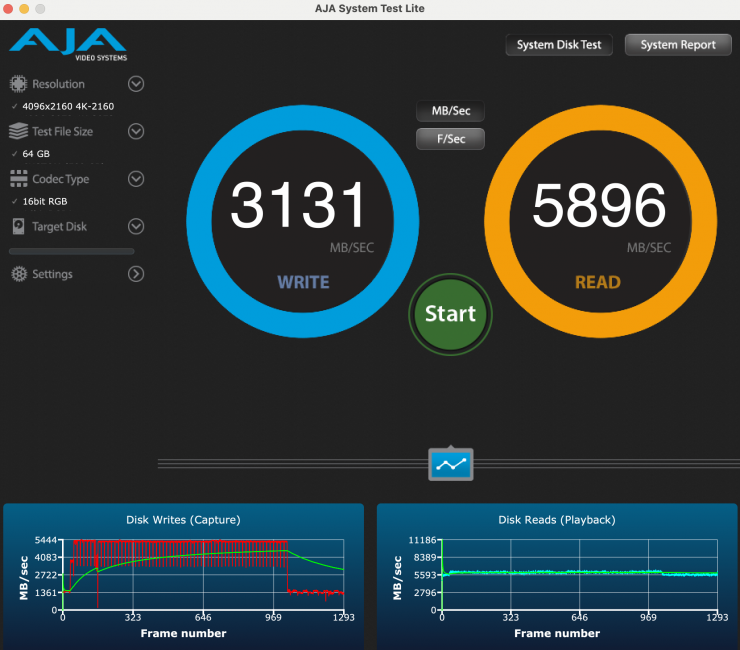Switch units to MB/Sec

click(450, 111)
